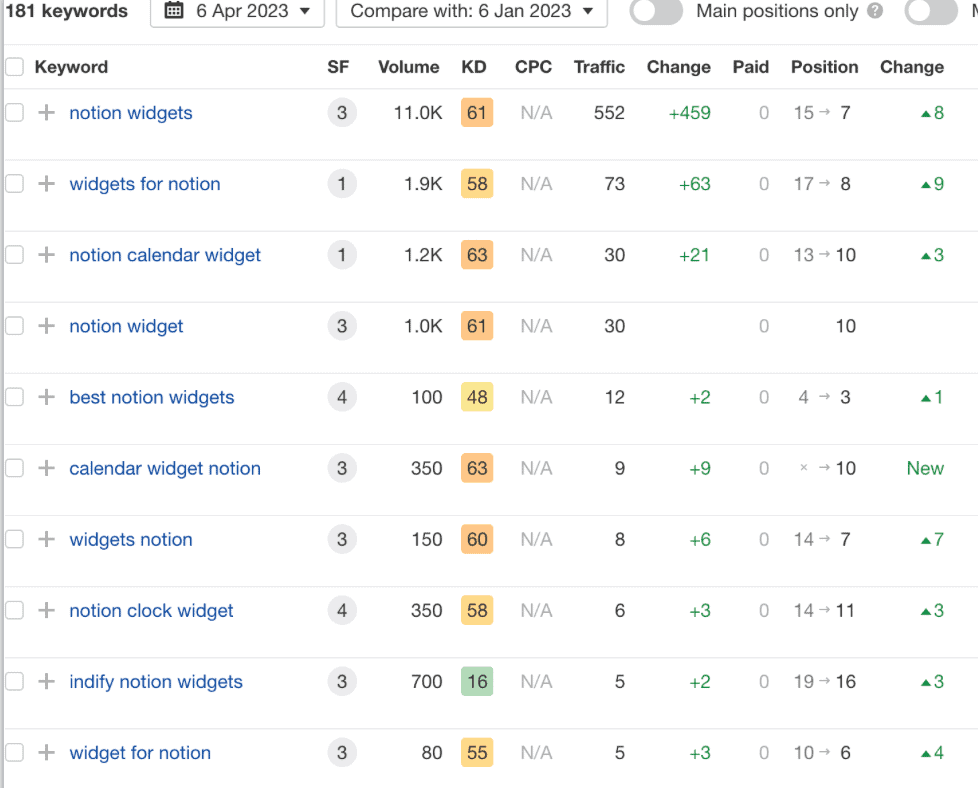The height and width of the screenshot is (788, 978).
Task: Sort by the KD column header
Action: [x=474, y=67]
